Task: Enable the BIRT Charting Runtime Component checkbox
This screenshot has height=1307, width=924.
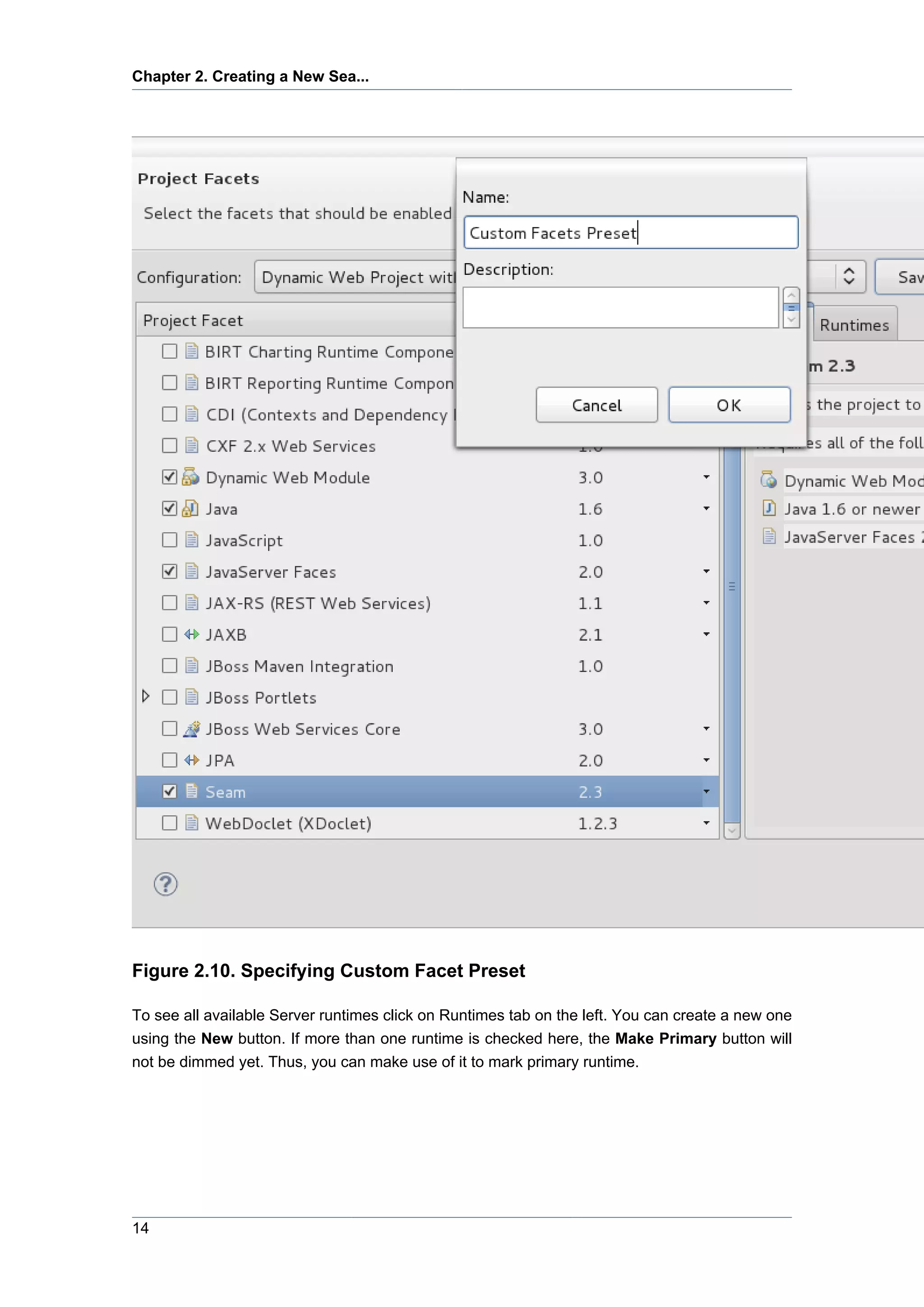Action: (170, 351)
